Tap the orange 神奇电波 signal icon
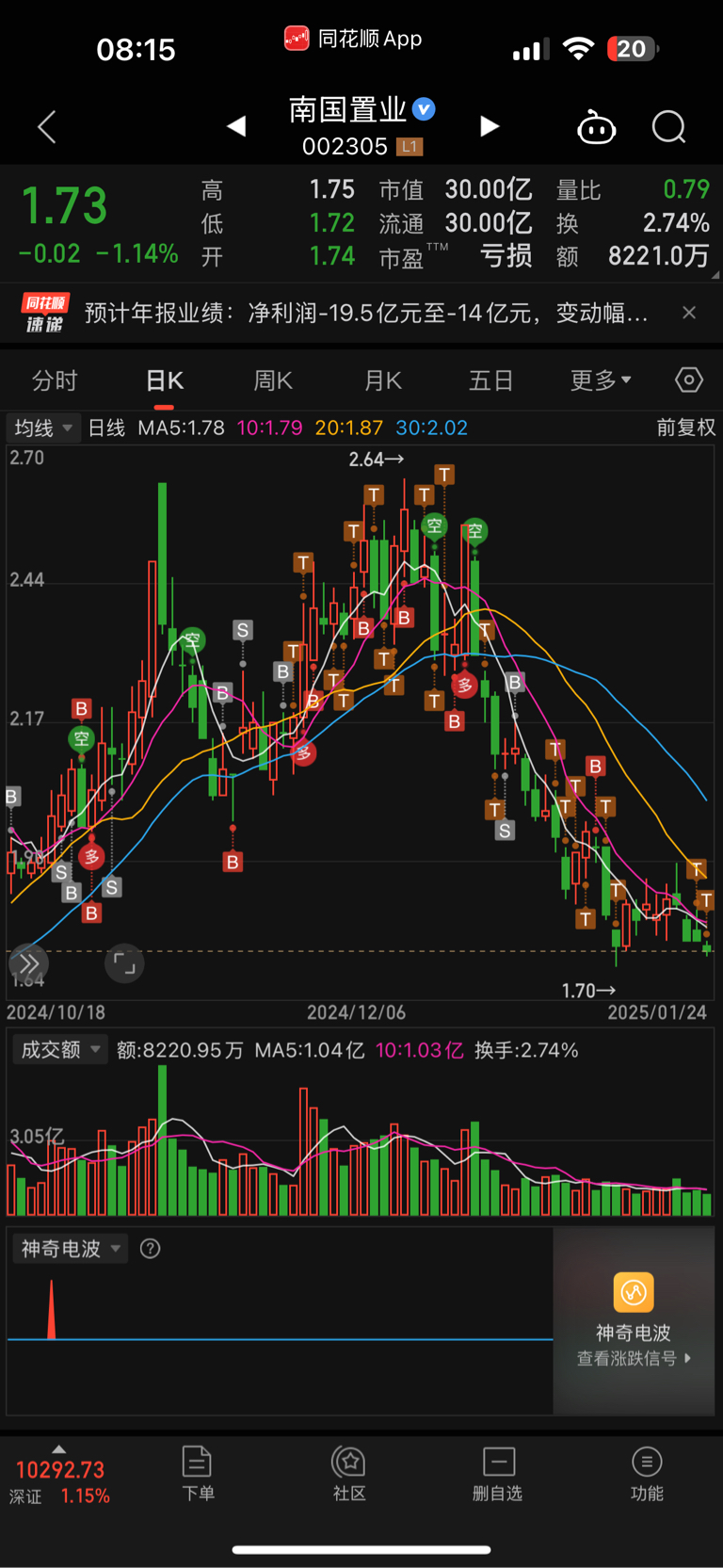723x1568 pixels. tap(634, 1292)
